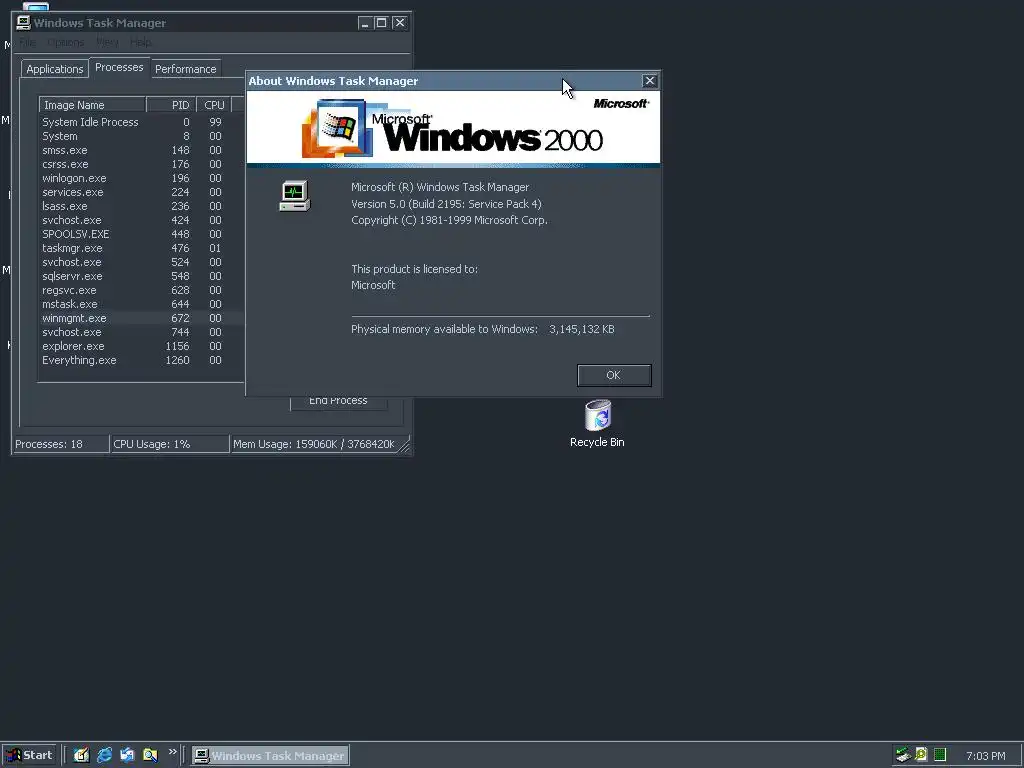Select the System Idle Process row

click(x=141, y=122)
